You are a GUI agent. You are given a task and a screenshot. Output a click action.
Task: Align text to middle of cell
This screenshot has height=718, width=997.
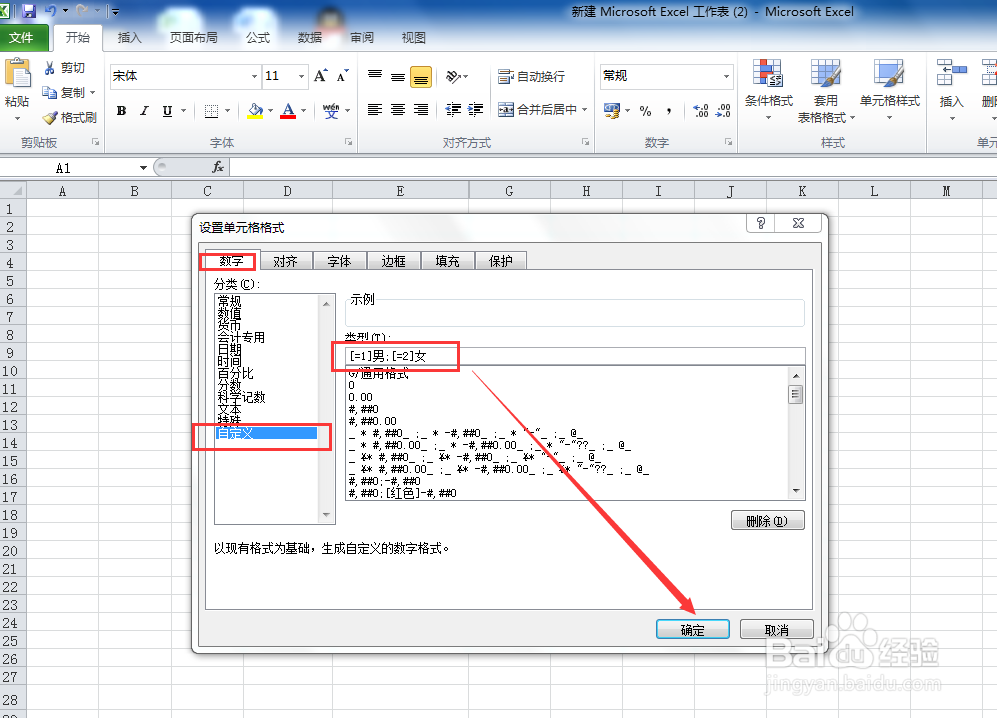pos(398,76)
